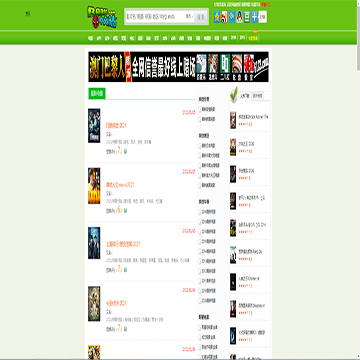Click the casino banner advertisement
Screen dimensions: 360x360
pos(178,67)
